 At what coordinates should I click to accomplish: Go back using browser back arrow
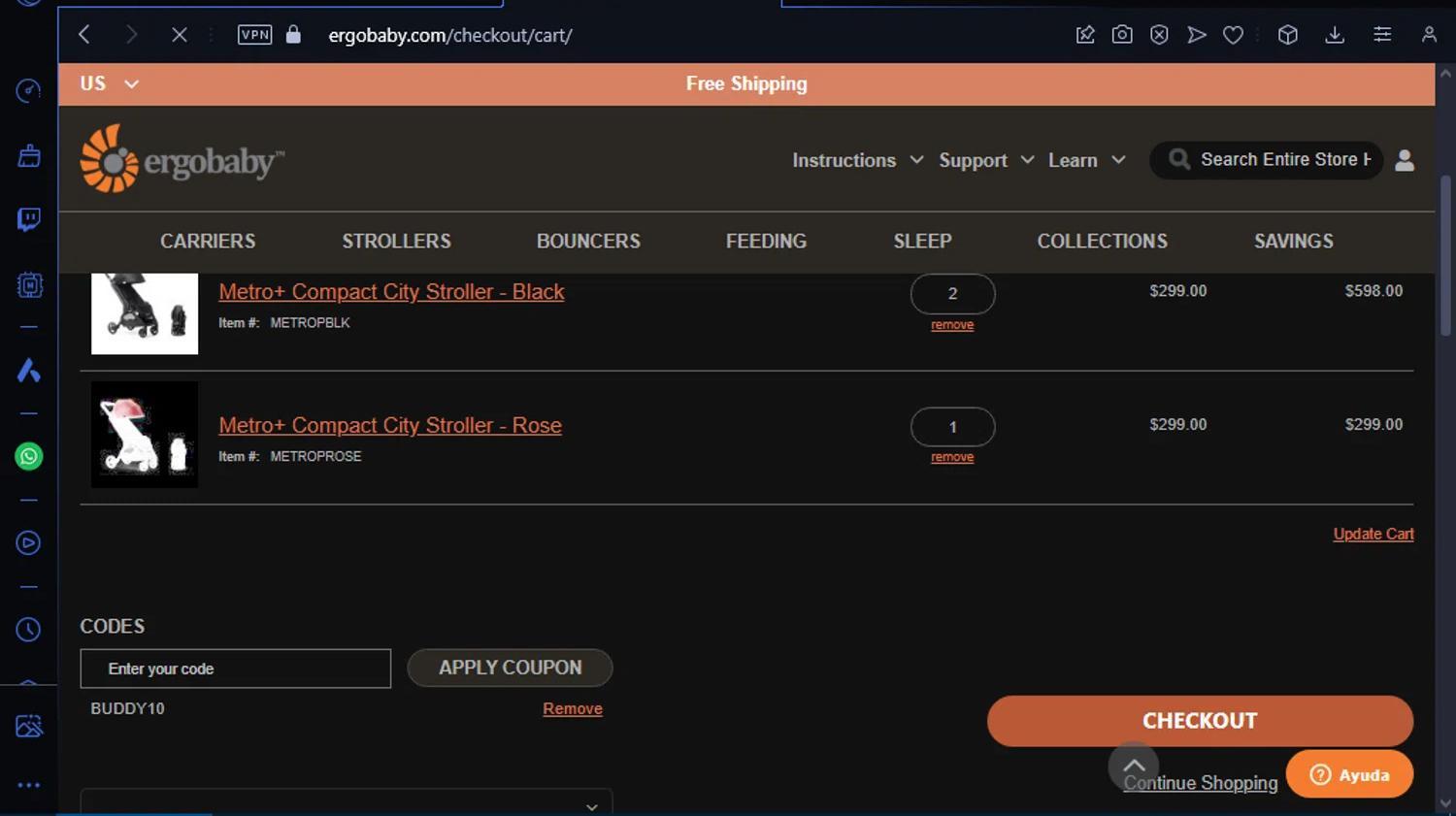click(84, 35)
